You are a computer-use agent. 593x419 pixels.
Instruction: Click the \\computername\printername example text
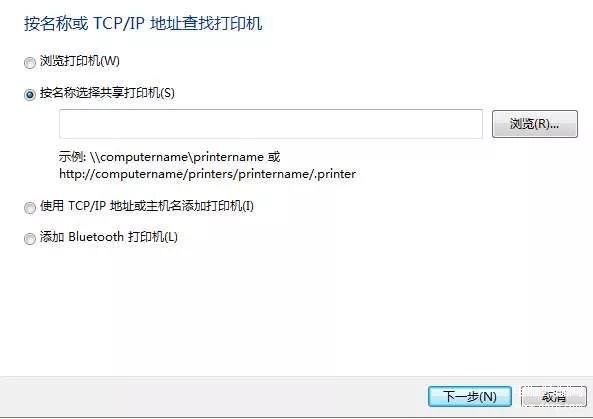[x=177, y=157]
